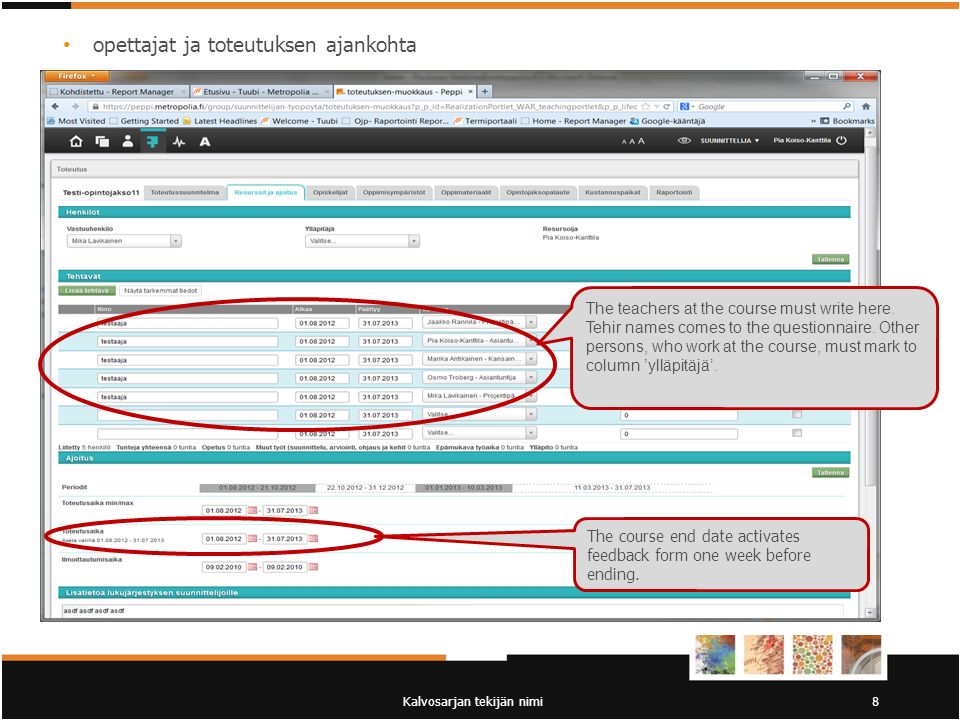960x720 pixels.
Task: Open the Ylläpitäjä Valitse dropdown
Action: [362, 241]
